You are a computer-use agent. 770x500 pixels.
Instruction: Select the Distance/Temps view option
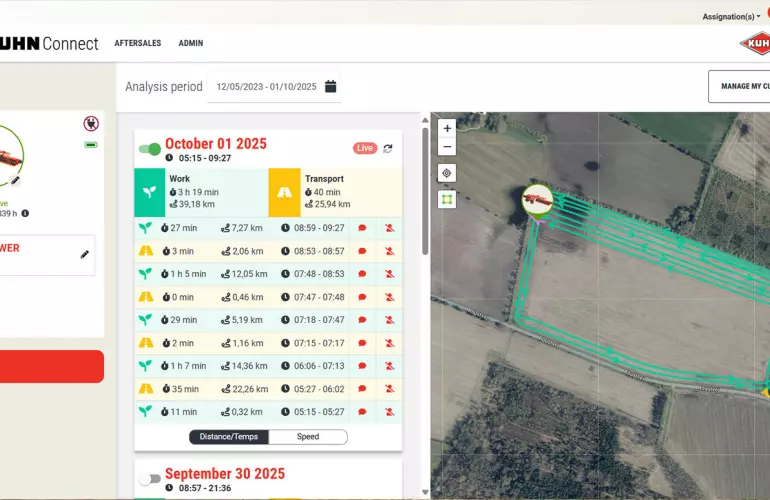pos(228,437)
